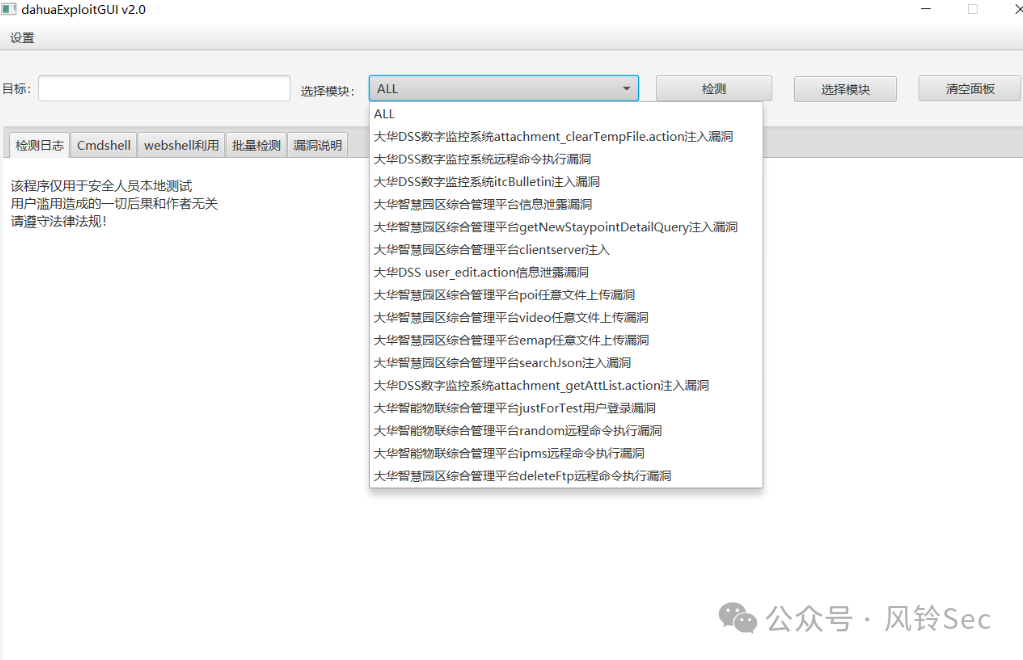Select 大华DSS数字监控系统远程命令执行漏洞 option
The height and width of the screenshot is (660, 1023).
[566, 159]
